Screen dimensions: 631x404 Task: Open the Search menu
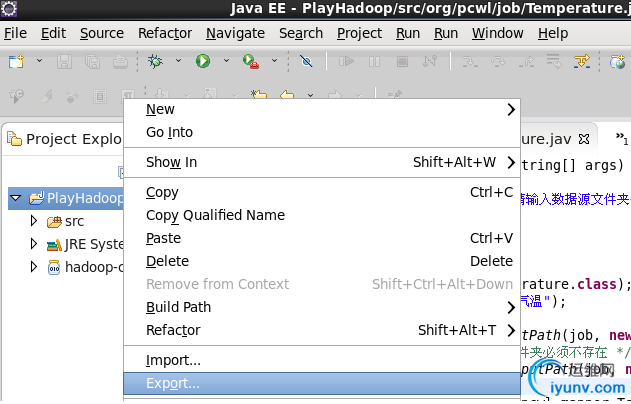tap(301, 33)
